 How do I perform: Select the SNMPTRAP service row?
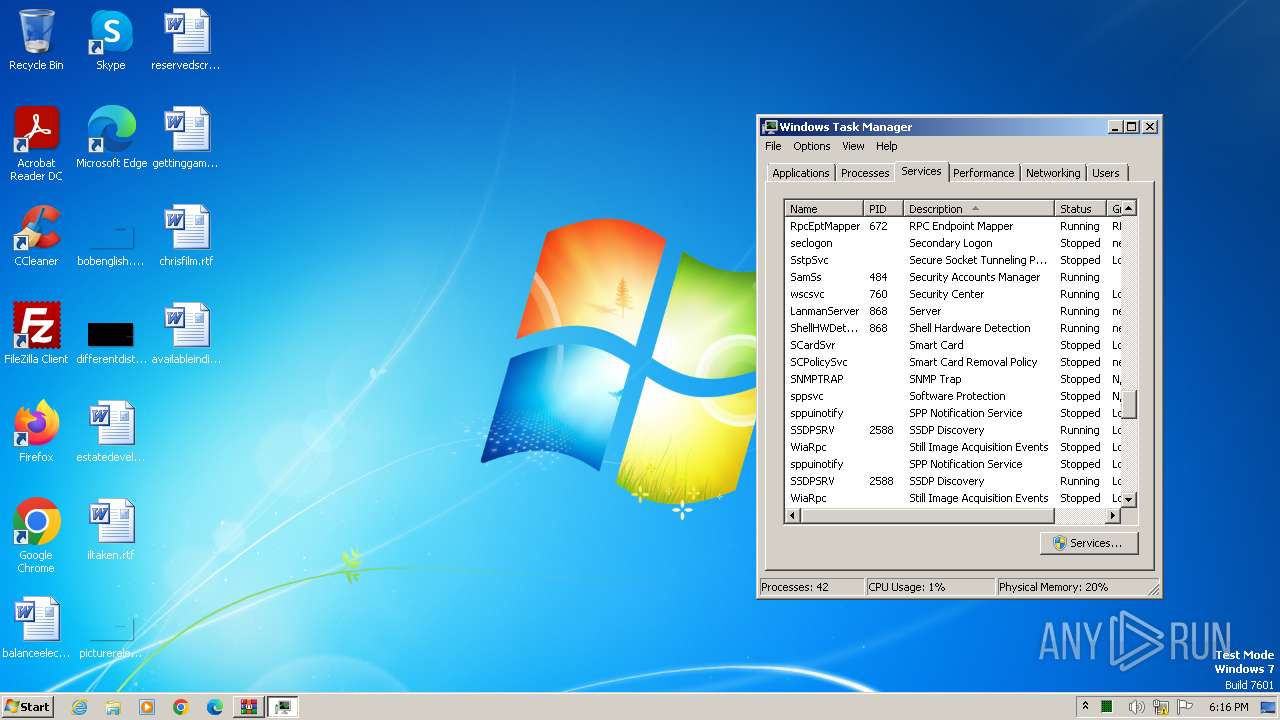(953, 379)
